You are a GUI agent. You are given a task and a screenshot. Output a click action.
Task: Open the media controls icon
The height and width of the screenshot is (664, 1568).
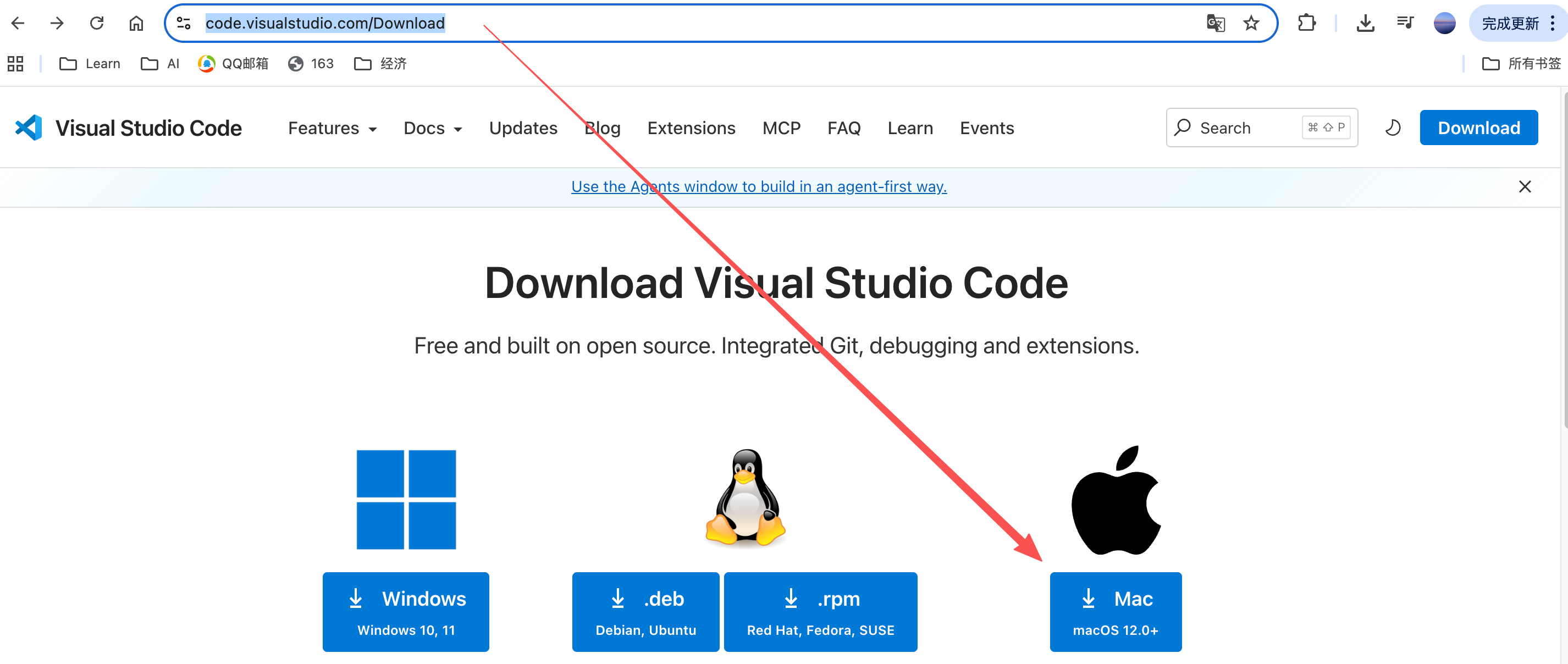[1405, 23]
